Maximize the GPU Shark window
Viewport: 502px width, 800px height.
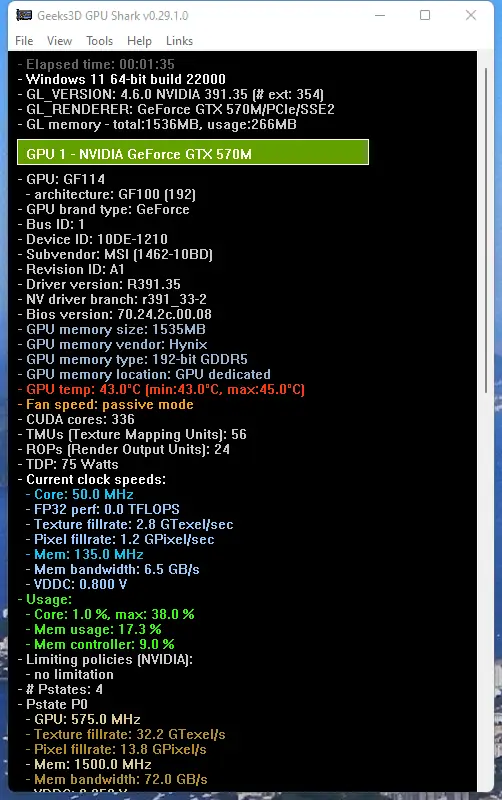click(x=424, y=15)
